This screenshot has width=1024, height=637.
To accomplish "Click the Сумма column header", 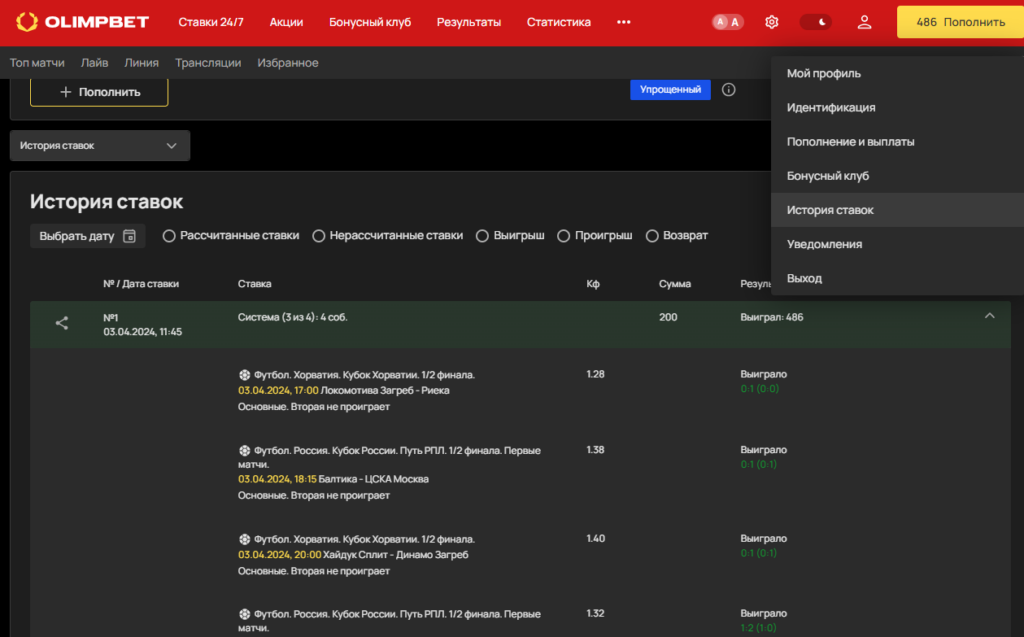I will 675,284.
